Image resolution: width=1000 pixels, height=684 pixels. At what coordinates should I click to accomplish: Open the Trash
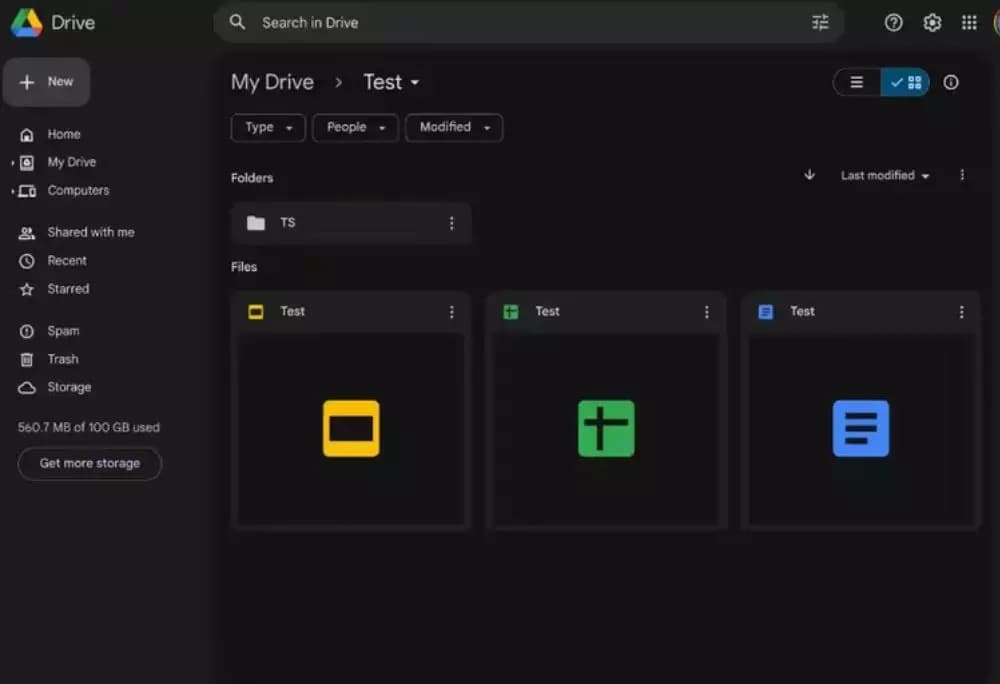(62, 359)
